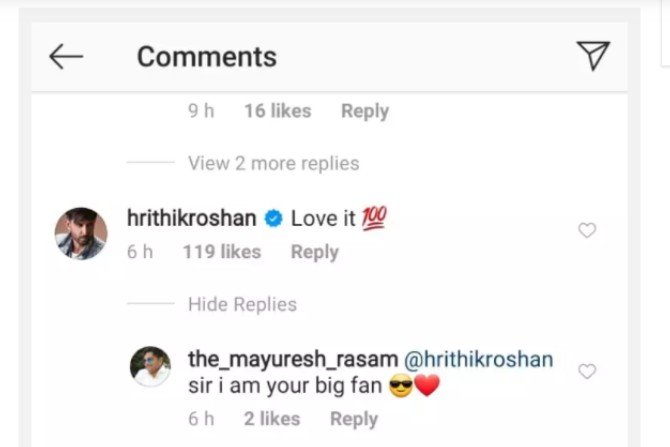This screenshot has height=447, width=670.
Task: View the 2 likes on the reply
Action: tap(272, 419)
